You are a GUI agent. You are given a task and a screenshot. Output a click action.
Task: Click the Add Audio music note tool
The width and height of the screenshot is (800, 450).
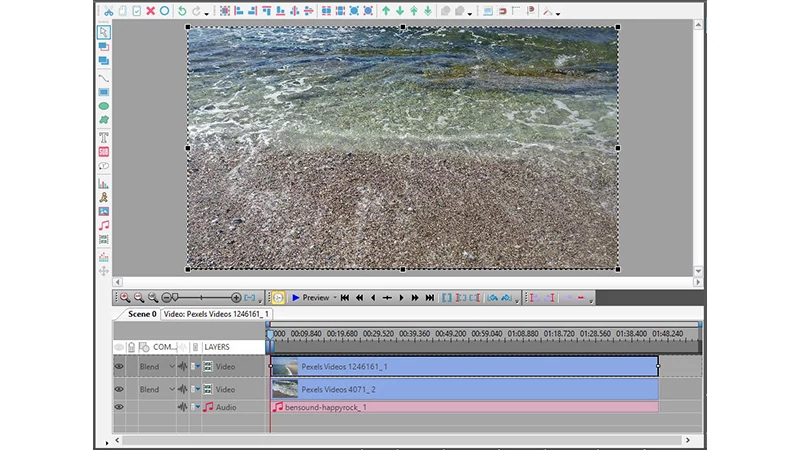tap(104, 225)
